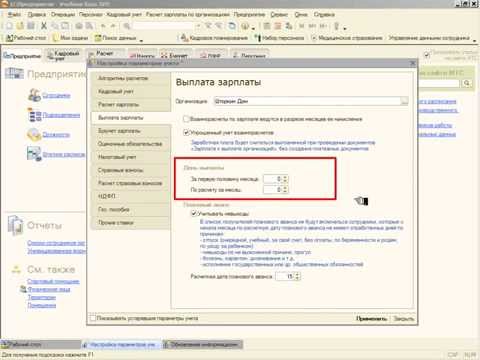Screen dimensions: 480x360
Task: Open the Сервис menu
Action: coord(279,15)
